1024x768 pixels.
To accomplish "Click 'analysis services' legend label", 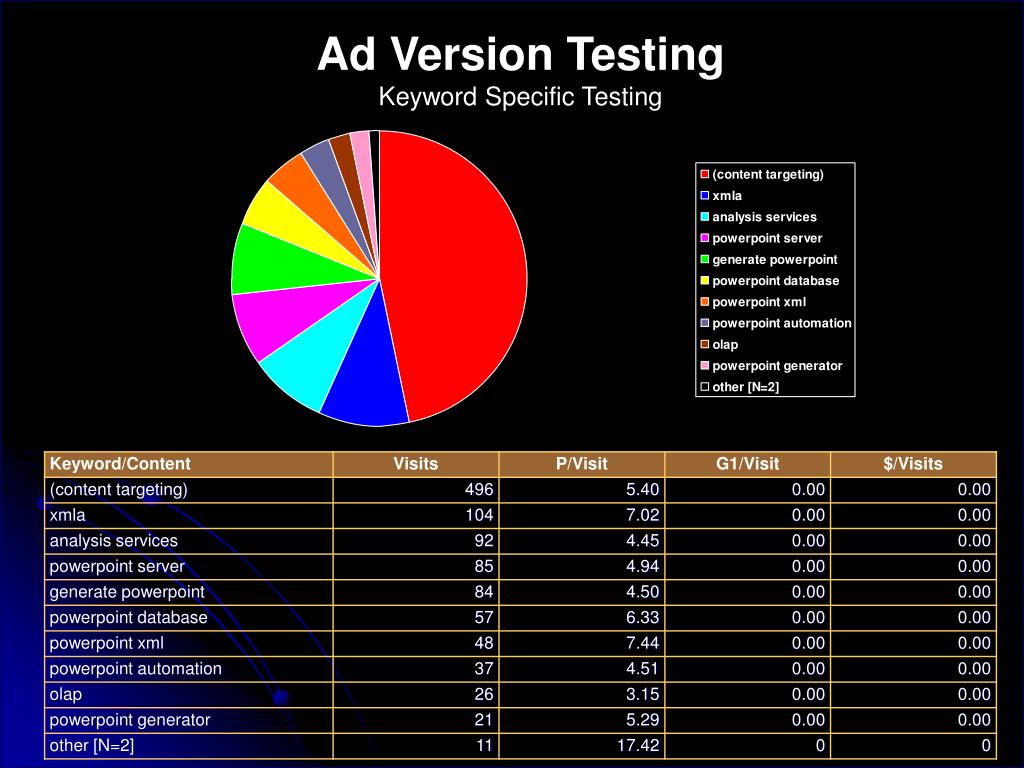I will pos(764,217).
